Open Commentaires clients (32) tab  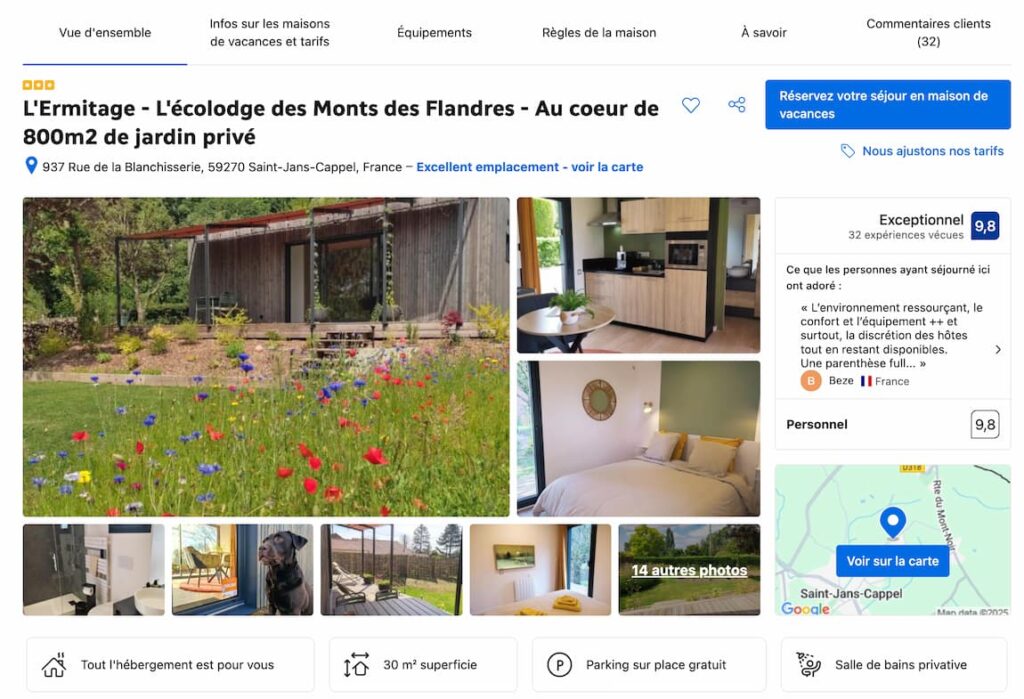tap(928, 33)
